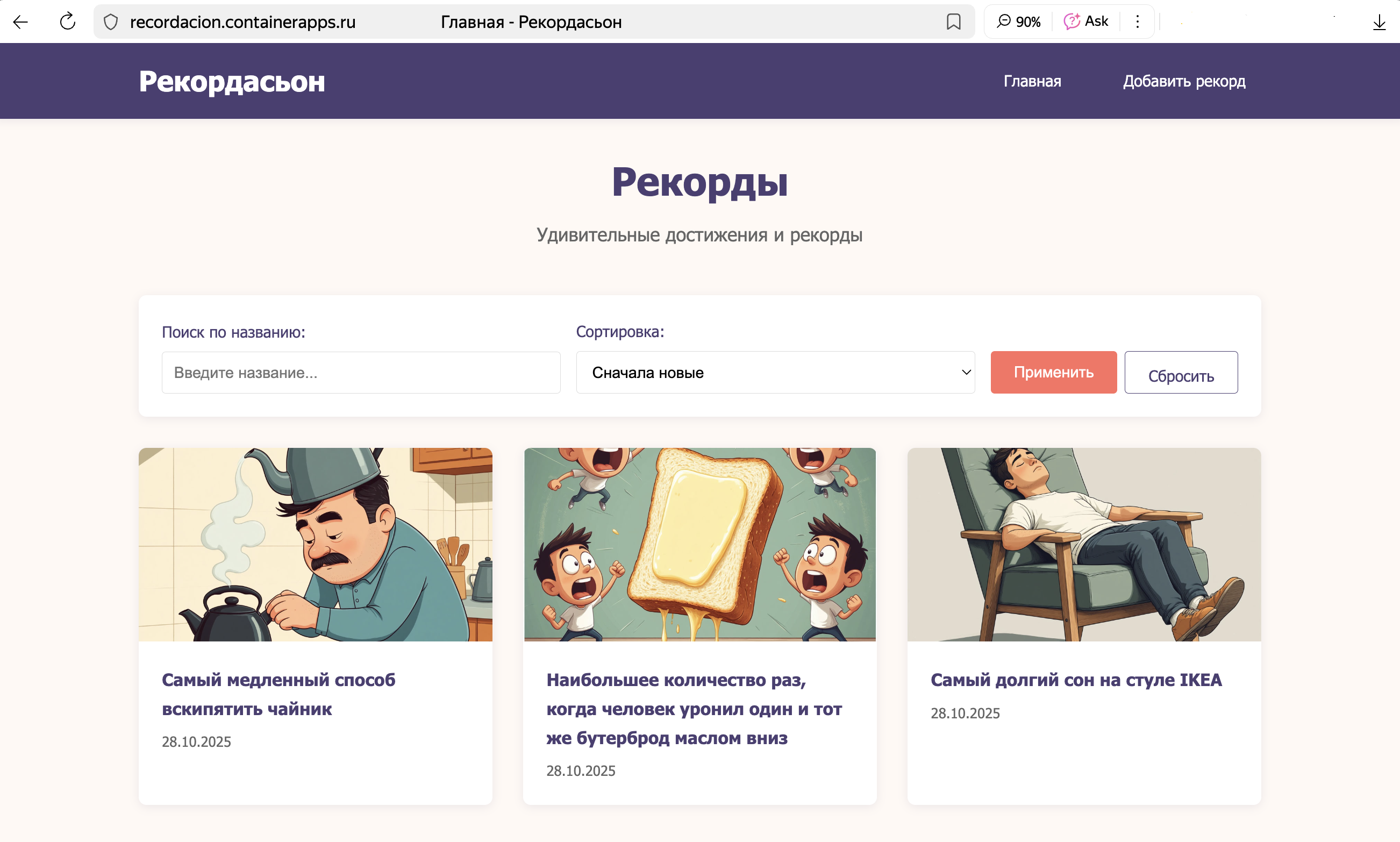The width and height of the screenshot is (1400, 842).
Task: Select the Главная navigation item
Action: (x=1032, y=81)
